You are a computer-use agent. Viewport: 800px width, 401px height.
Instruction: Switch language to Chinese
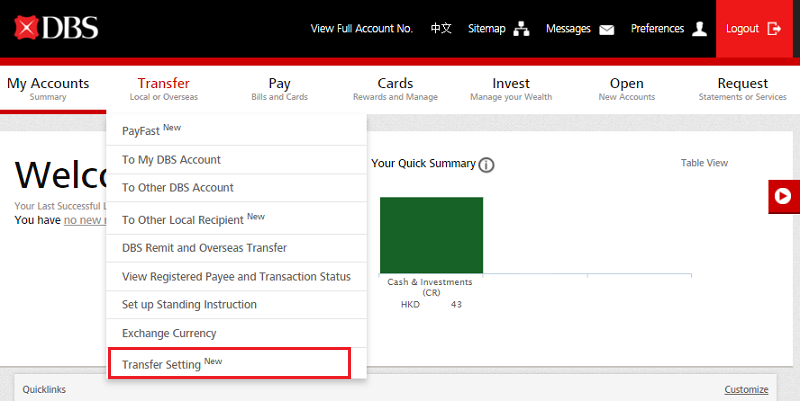(x=441, y=29)
